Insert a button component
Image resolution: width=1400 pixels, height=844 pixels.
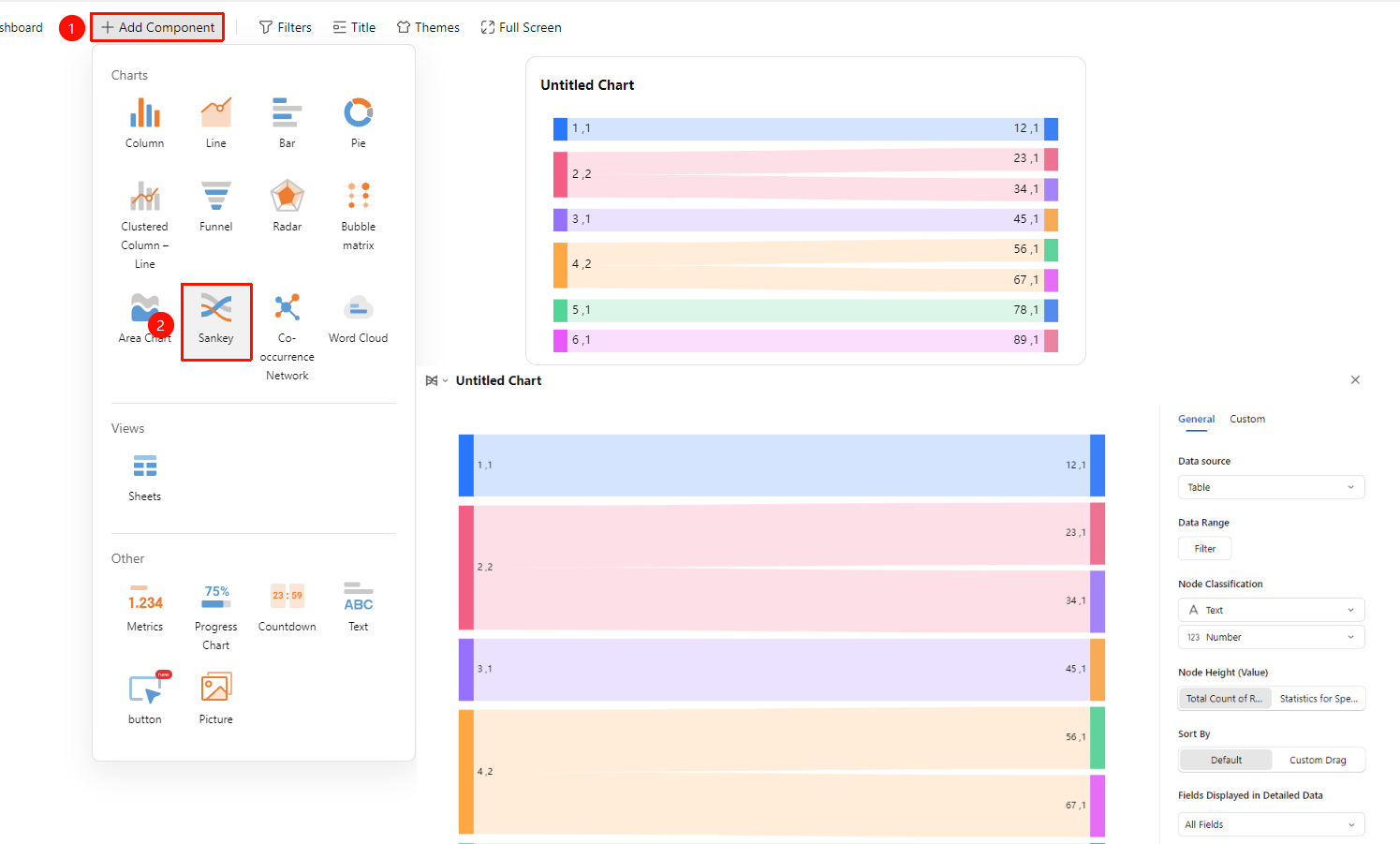(x=145, y=699)
